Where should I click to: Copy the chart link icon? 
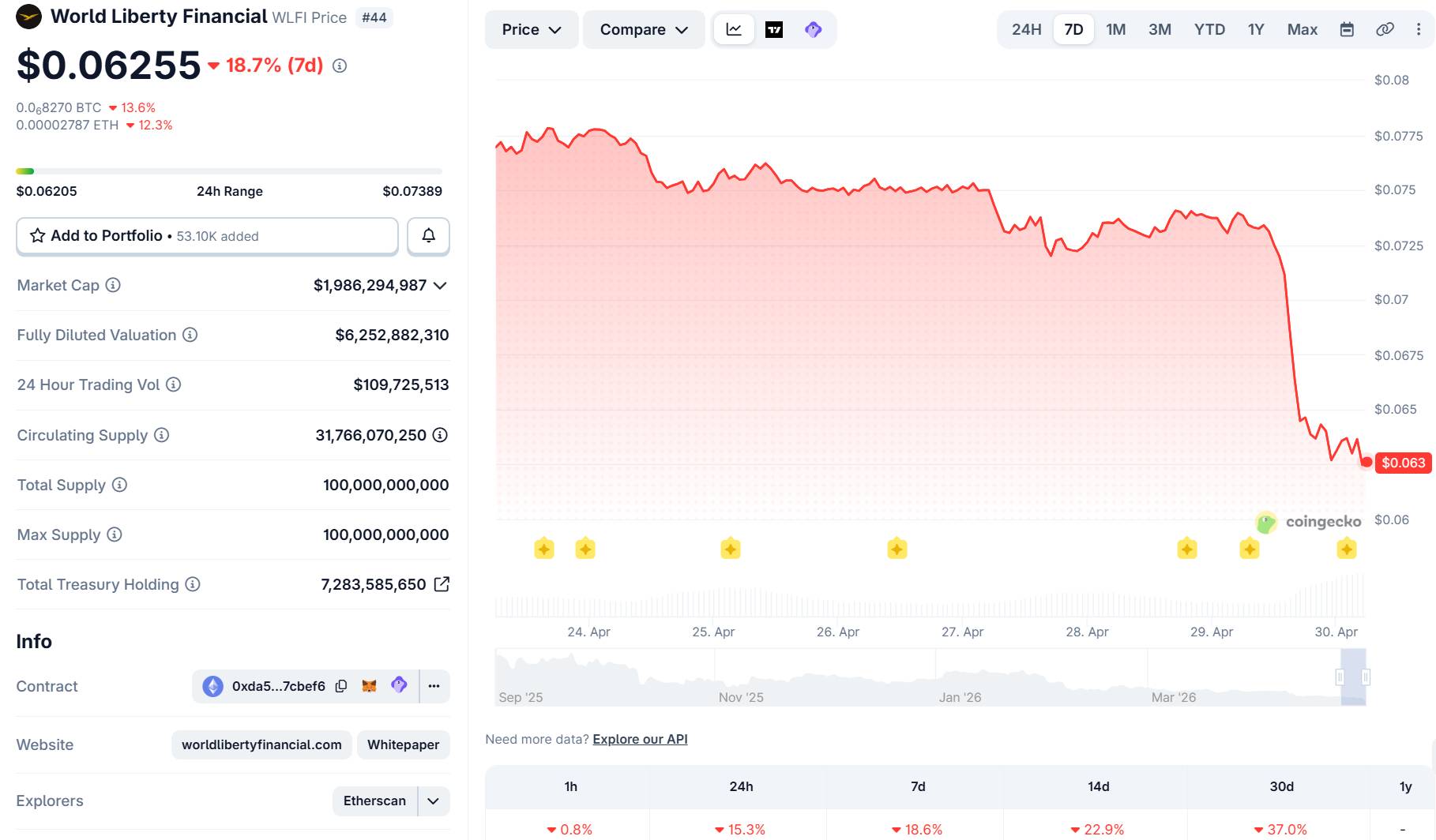click(x=1385, y=30)
